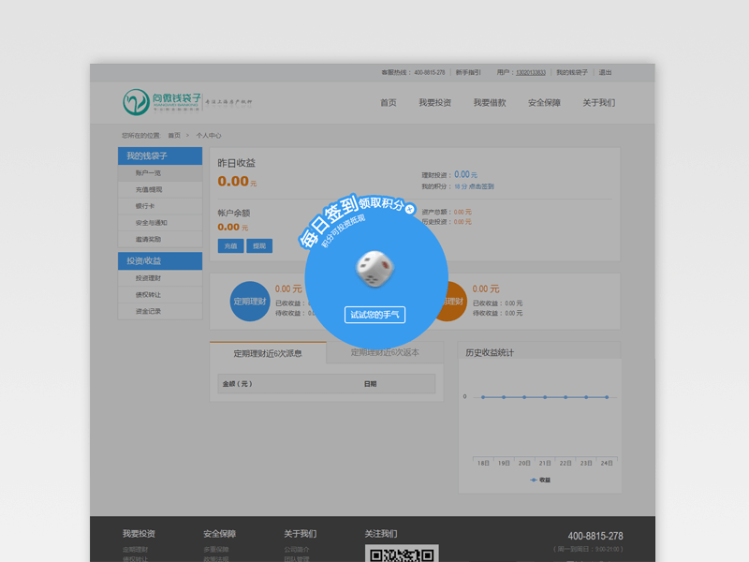This screenshot has width=749, height=562.
Task: Click the 日期 column header
Action: tap(370, 384)
